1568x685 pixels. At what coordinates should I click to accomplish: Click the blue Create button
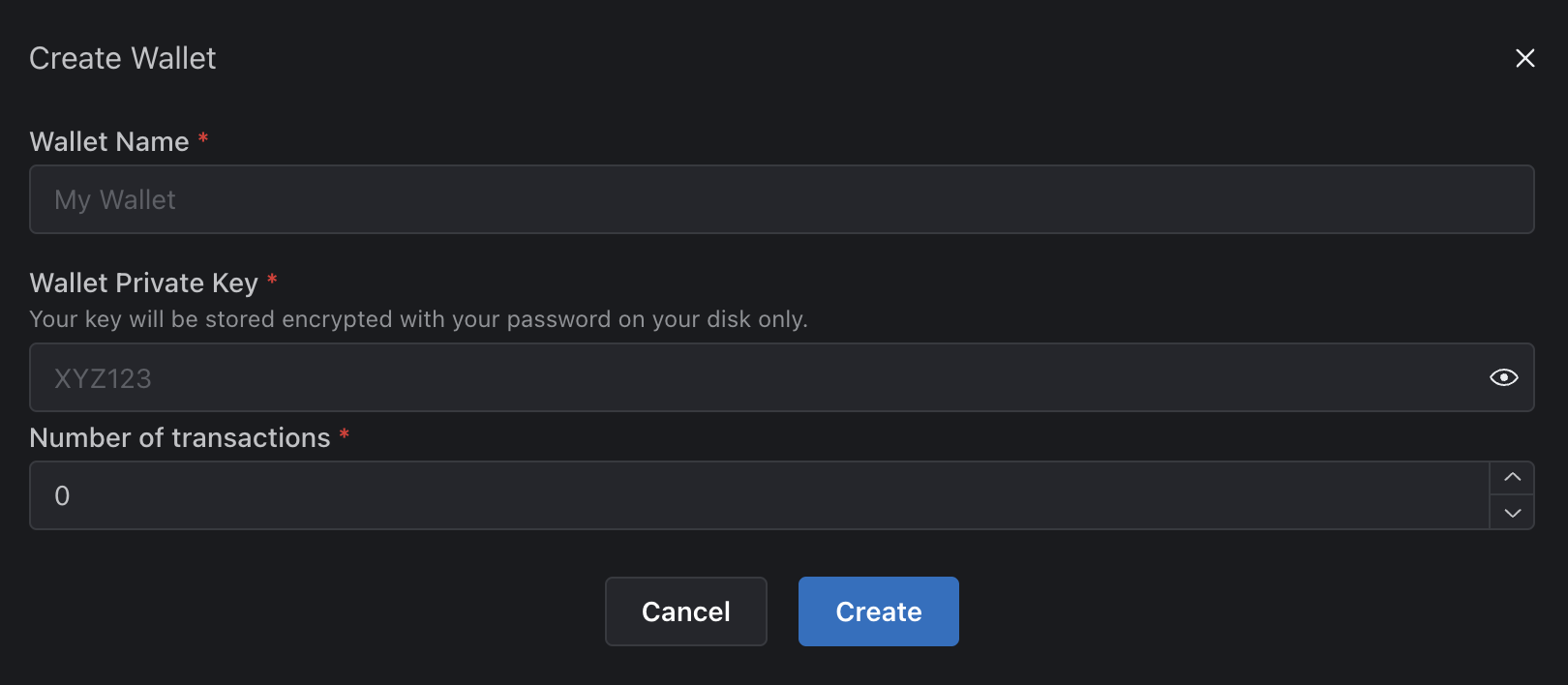coord(878,611)
